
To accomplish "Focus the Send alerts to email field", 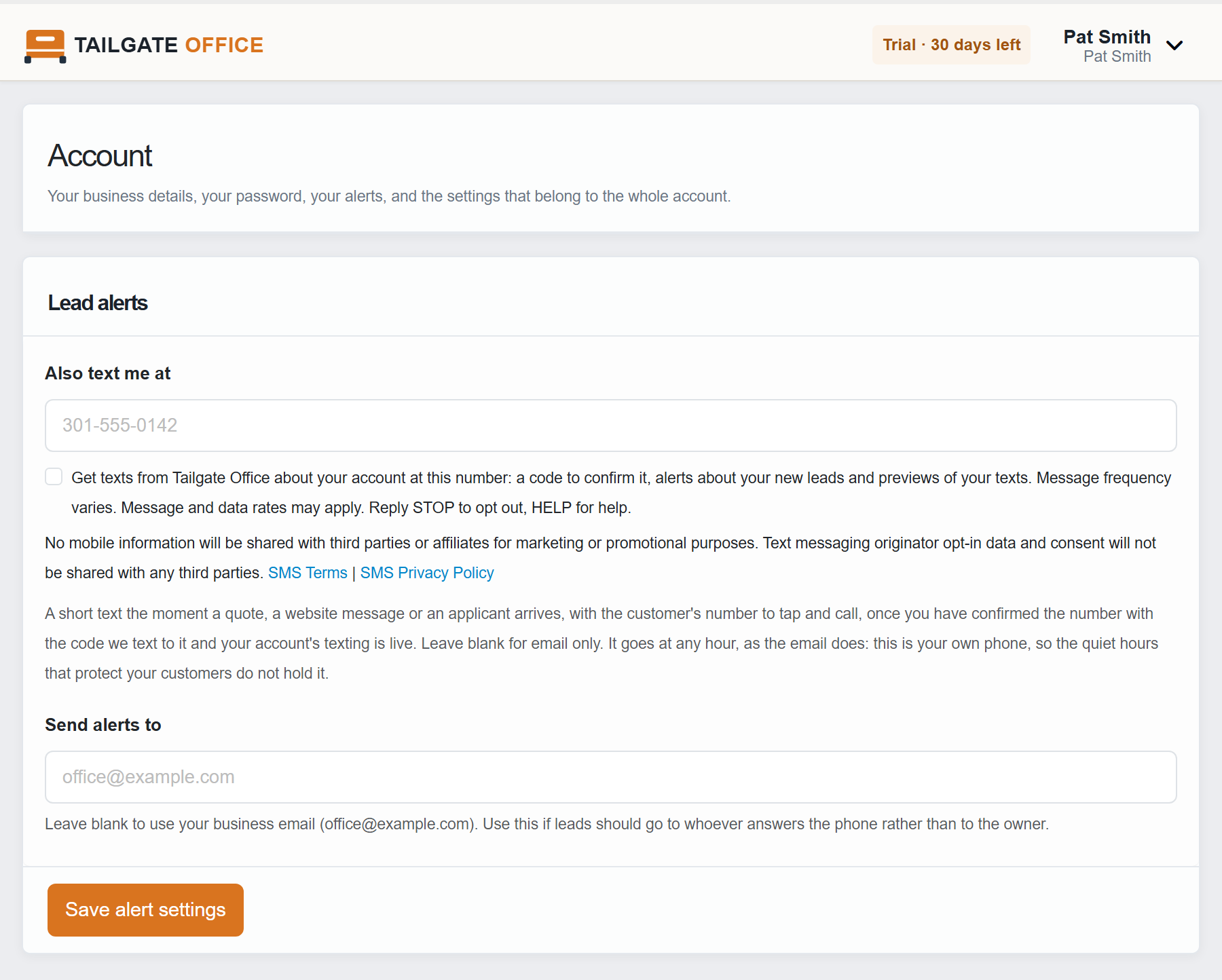I will coord(610,777).
